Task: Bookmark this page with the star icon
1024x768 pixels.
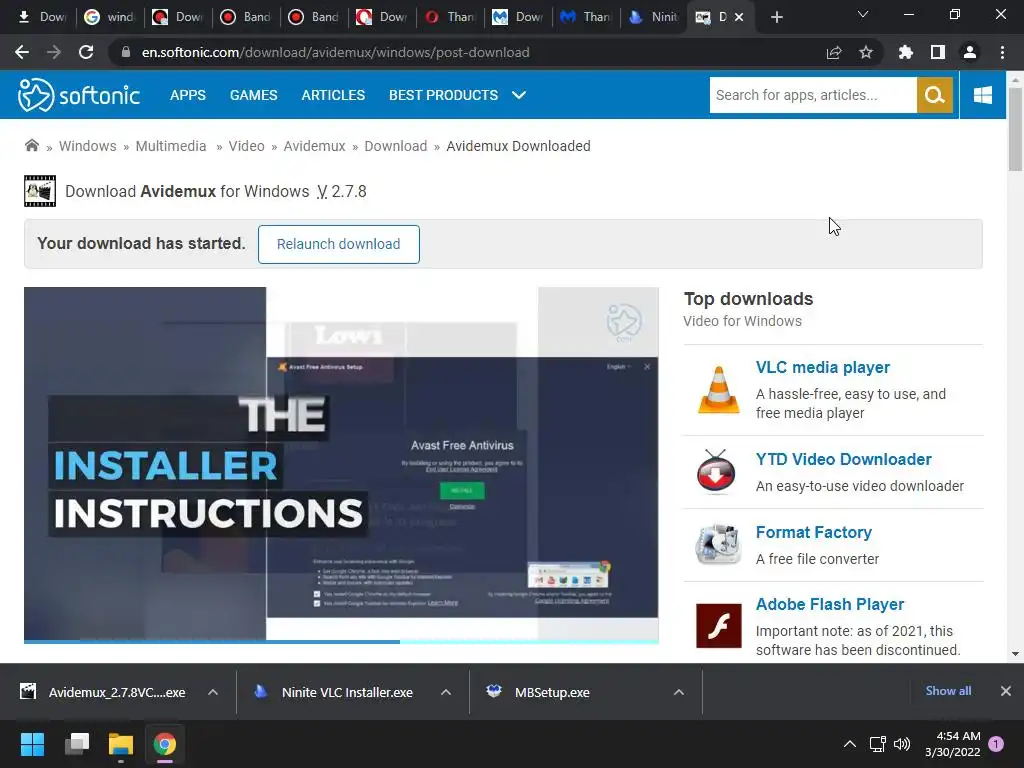Action: (x=866, y=52)
